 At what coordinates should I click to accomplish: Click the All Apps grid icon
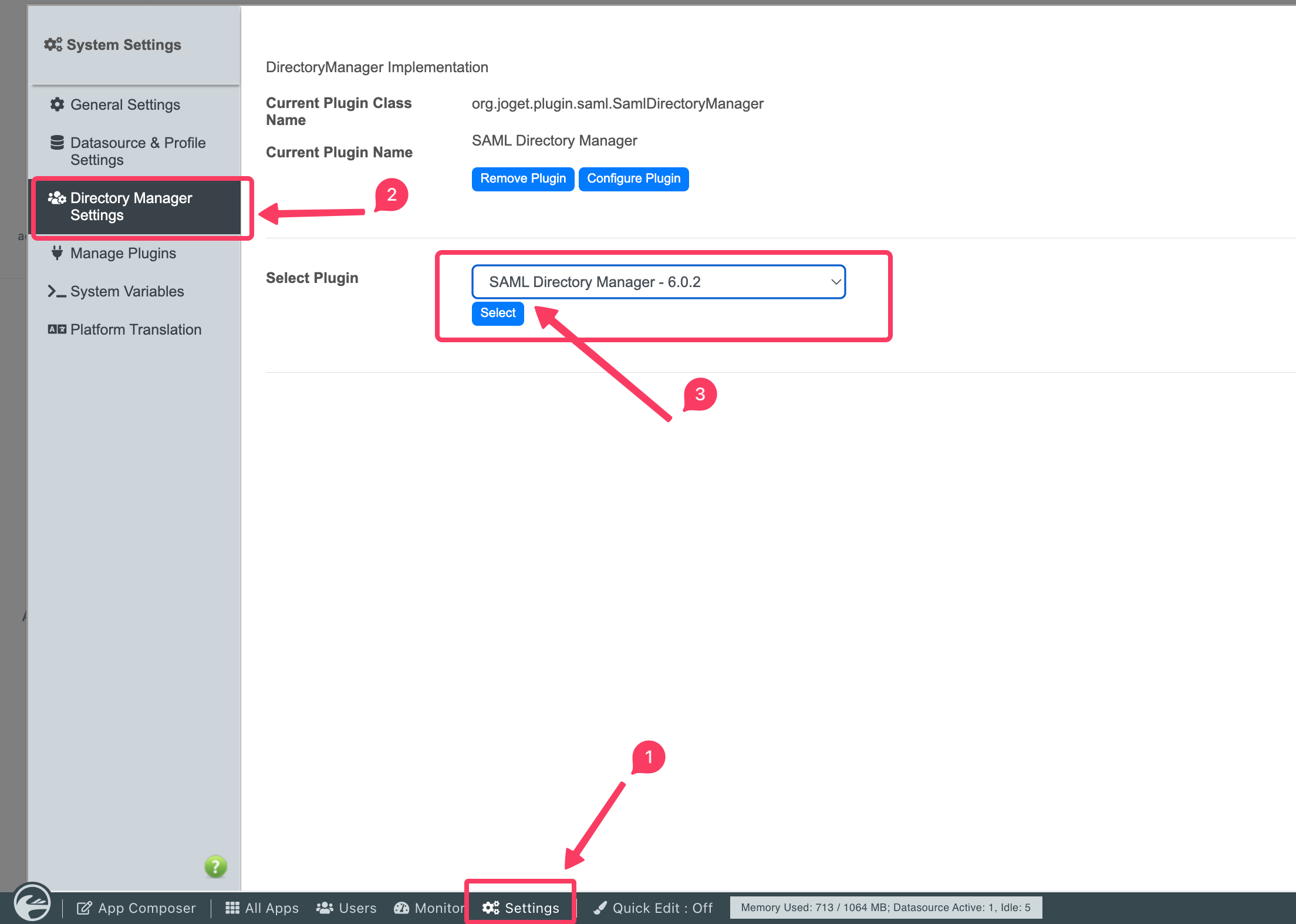coord(232,908)
